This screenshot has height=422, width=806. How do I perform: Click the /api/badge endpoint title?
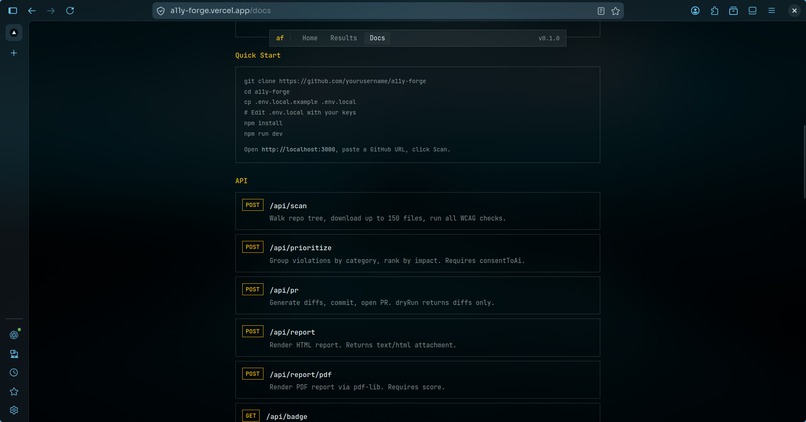[x=286, y=416]
